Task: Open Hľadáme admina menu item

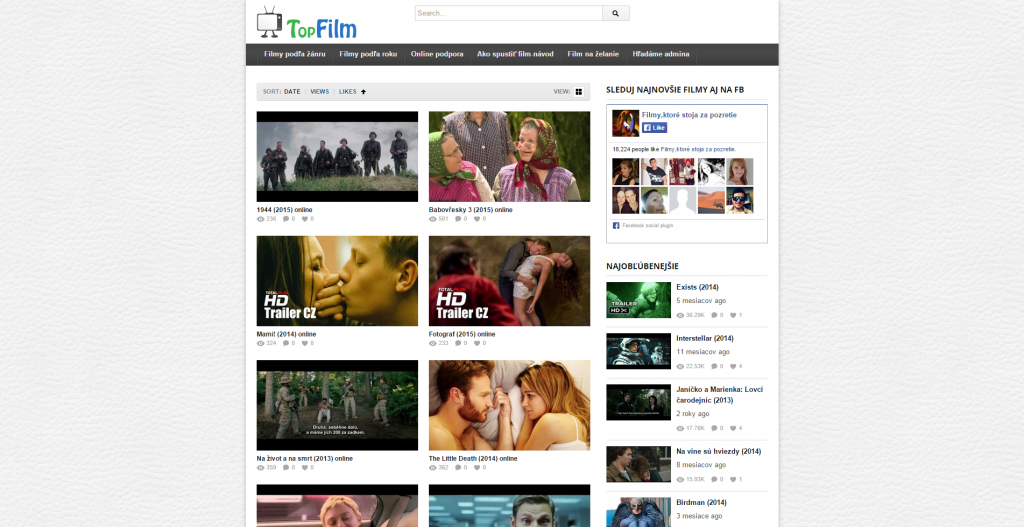Action: click(x=661, y=54)
